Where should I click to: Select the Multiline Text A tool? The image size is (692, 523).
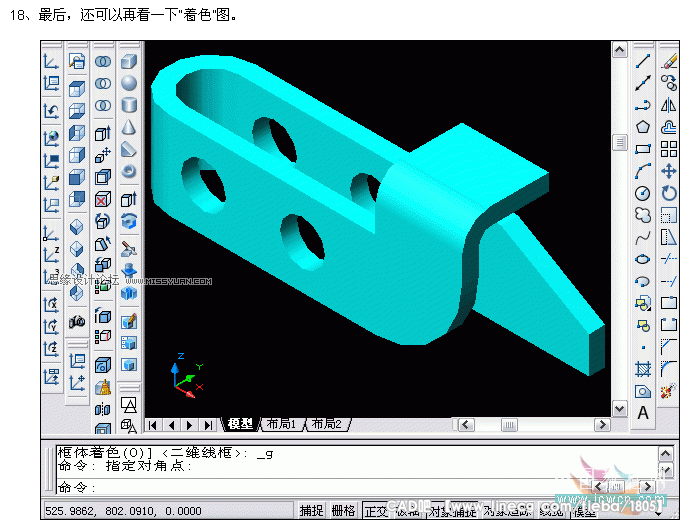coord(643,413)
